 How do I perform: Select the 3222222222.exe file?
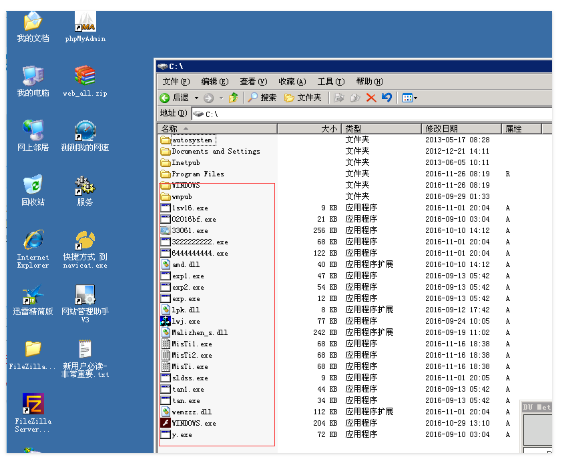coord(194,242)
